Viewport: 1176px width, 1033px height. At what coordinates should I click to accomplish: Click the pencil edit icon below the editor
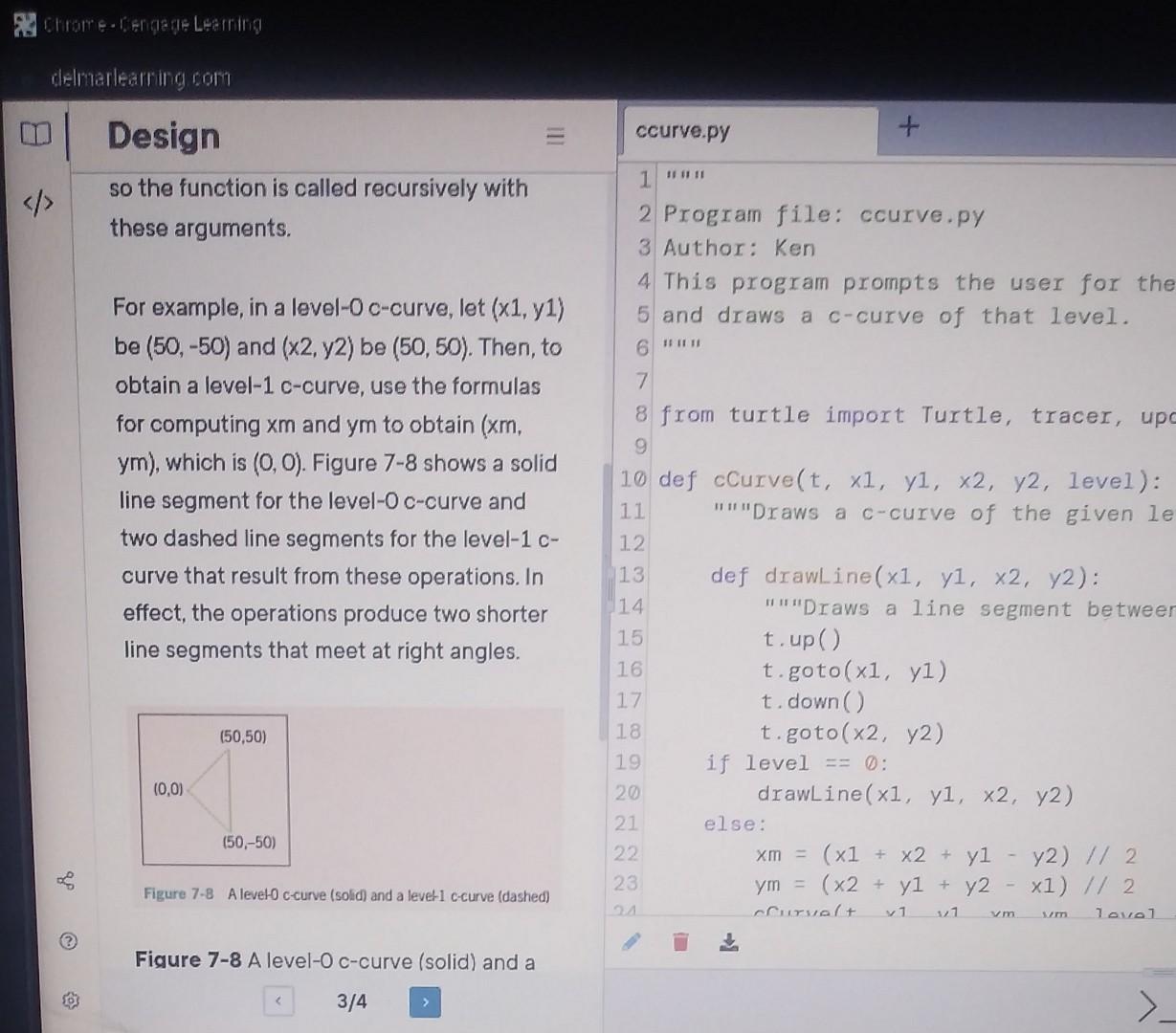coord(632,942)
